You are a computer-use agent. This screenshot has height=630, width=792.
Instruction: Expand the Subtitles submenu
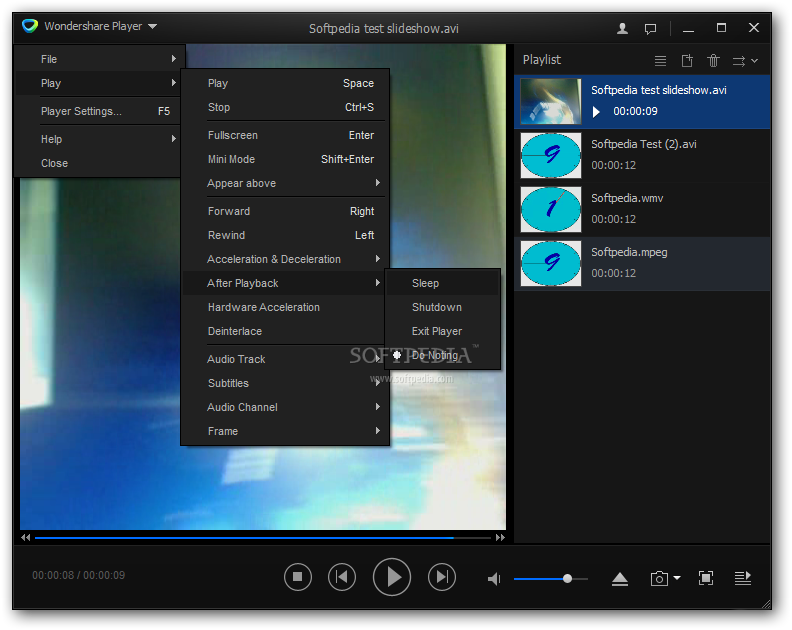click(285, 383)
